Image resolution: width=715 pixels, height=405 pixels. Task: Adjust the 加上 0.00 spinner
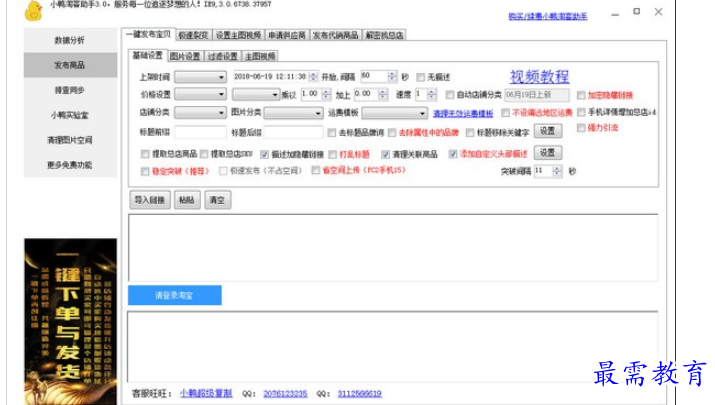[383, 94]
